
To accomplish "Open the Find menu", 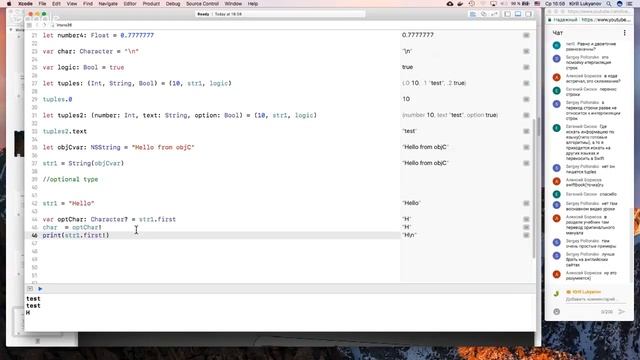I will [88, 4].
